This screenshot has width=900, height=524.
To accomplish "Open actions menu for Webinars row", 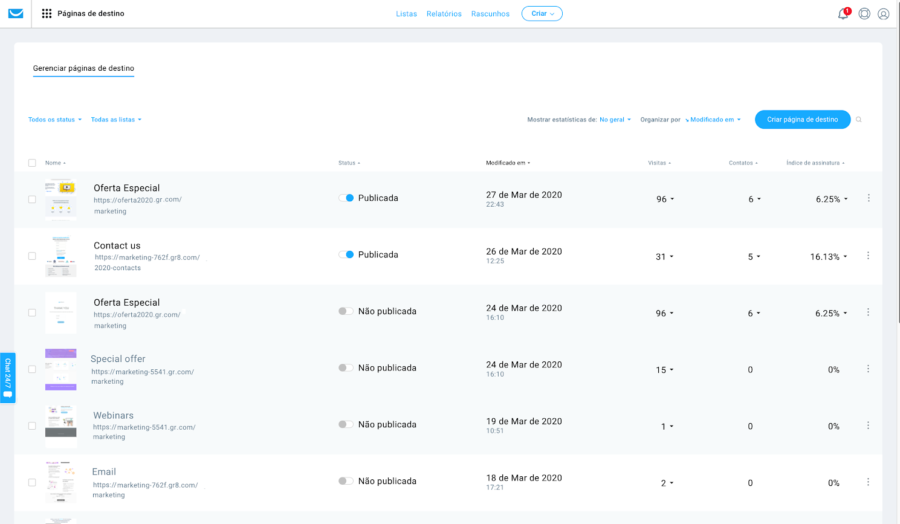I will [868, 425].
